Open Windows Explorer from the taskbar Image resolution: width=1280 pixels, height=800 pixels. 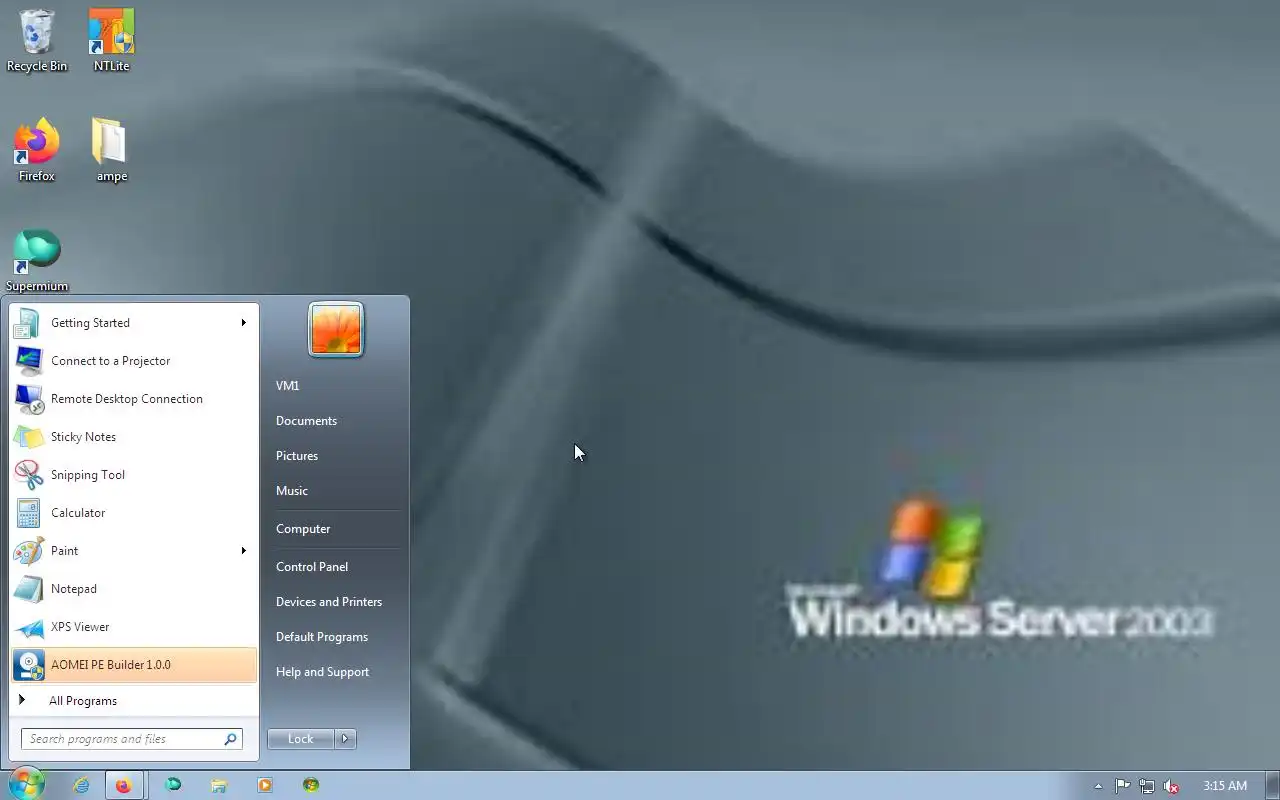219,785
